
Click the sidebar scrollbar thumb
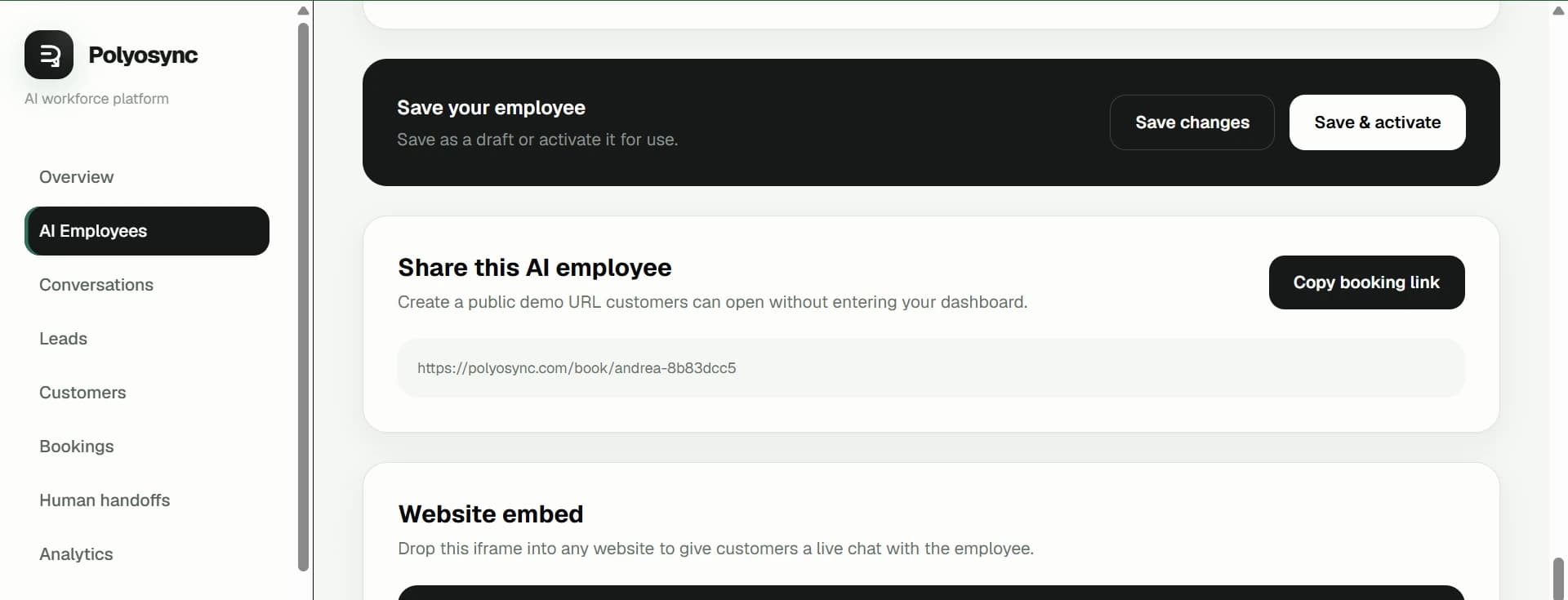point(303,297)
